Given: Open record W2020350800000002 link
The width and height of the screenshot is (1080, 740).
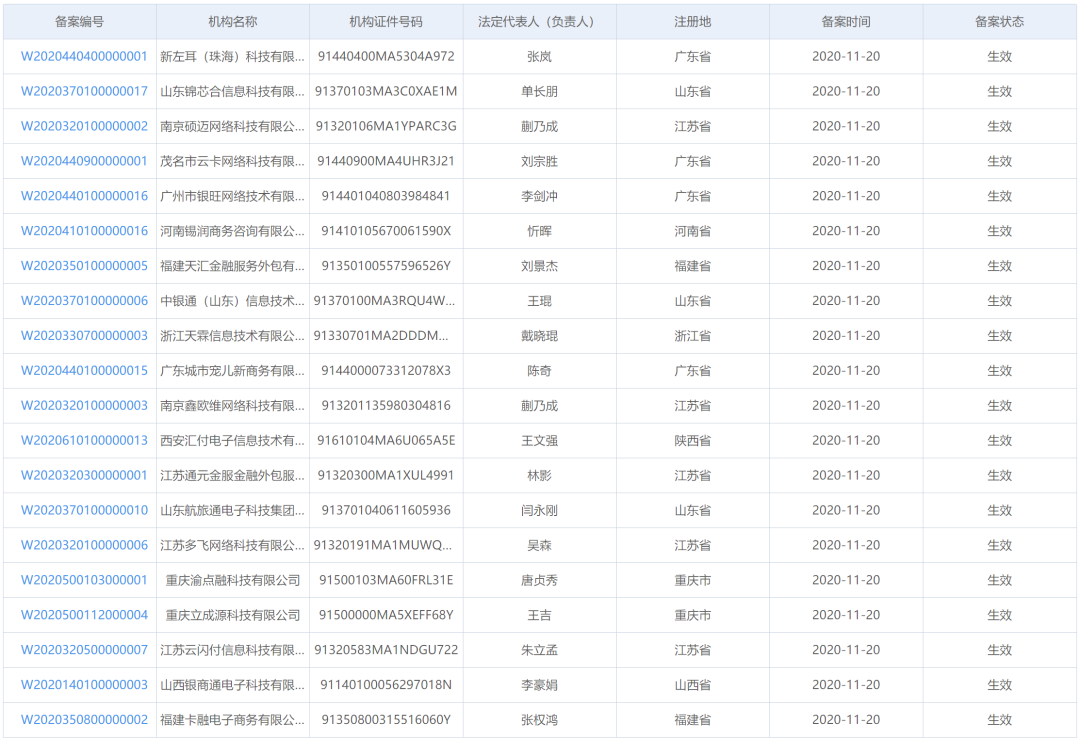Looking at the screenshot, I should (x=84, y=720).
